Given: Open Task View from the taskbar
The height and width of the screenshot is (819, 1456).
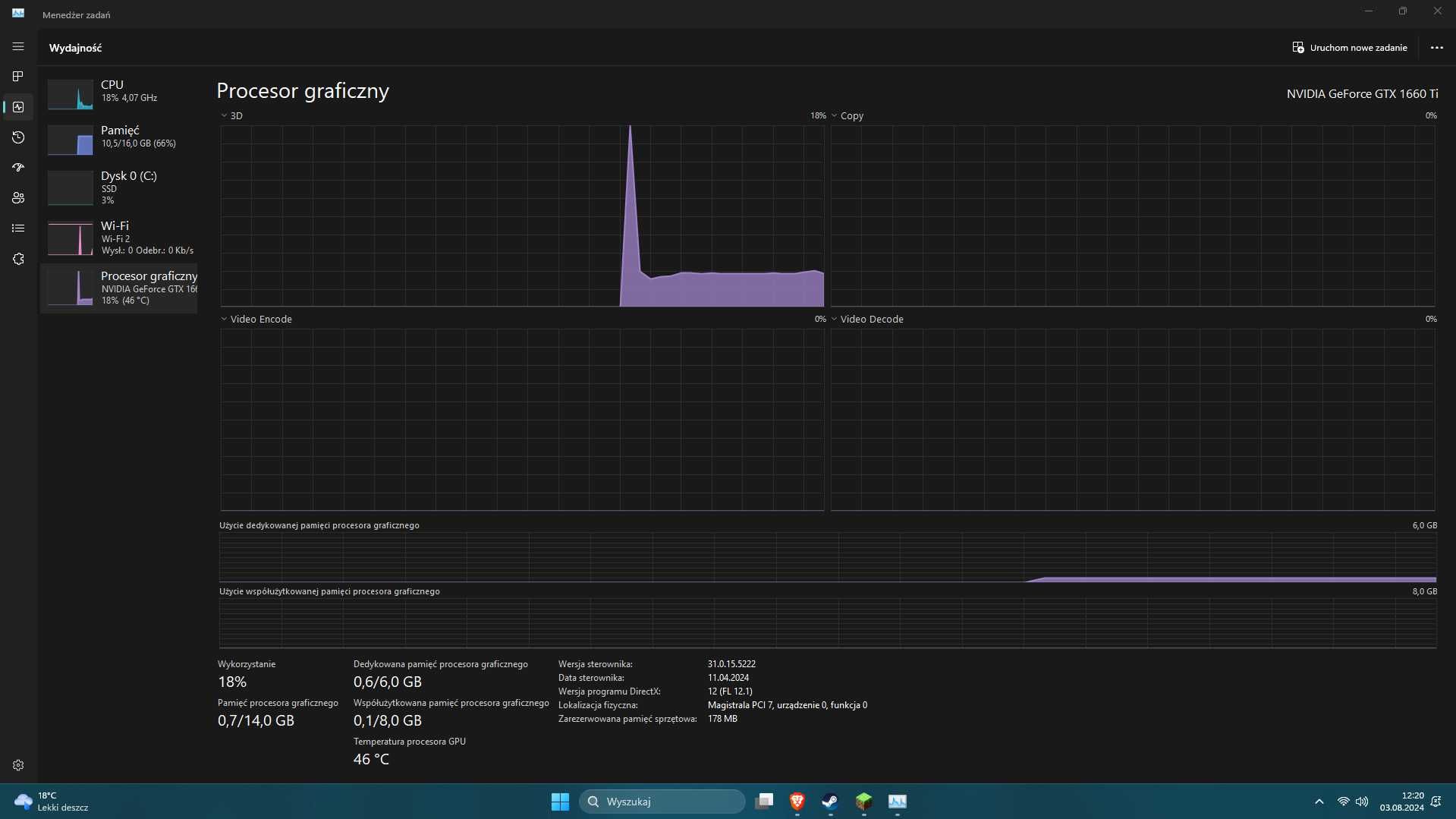Looking at the screenshot, I should tap(764, 802).
